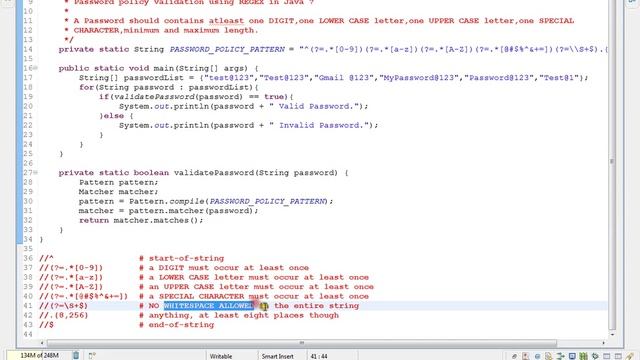Click the else keyword on line 21
Screen dimensions: 640x360
(x=113, y=116)
